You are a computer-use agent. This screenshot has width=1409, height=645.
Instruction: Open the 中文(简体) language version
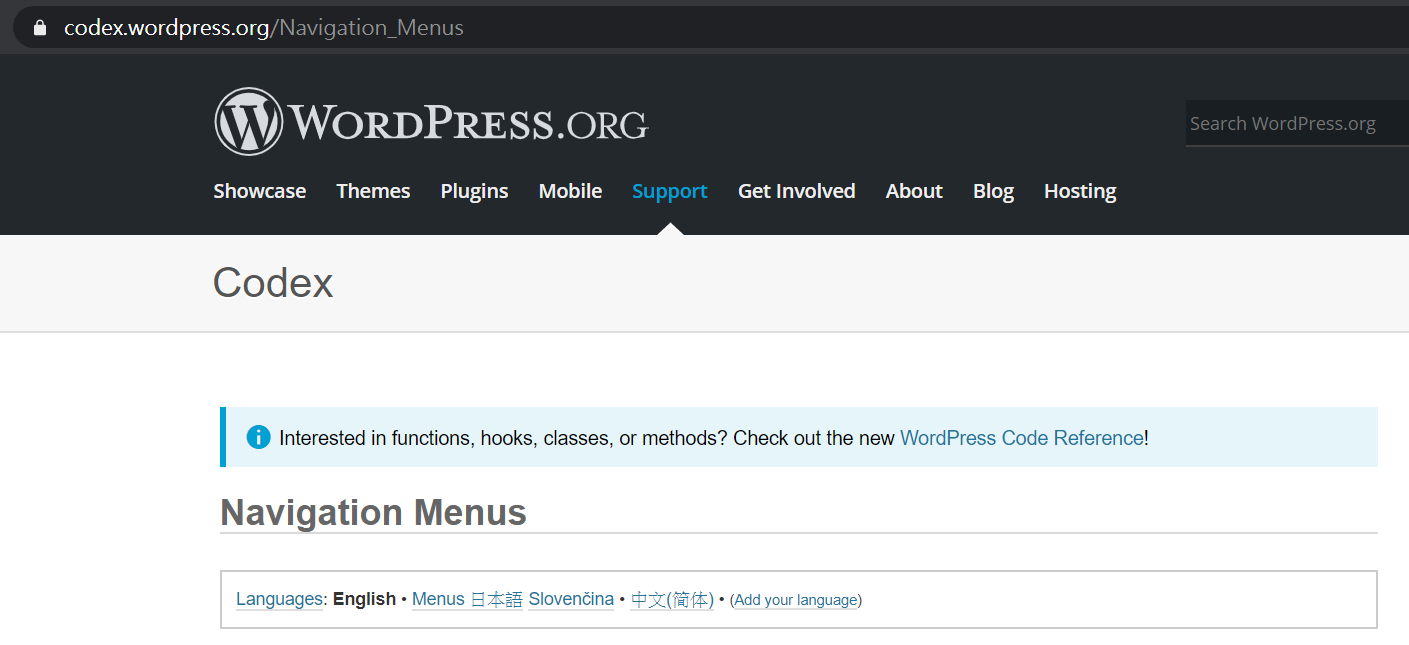tap(672, 600)
